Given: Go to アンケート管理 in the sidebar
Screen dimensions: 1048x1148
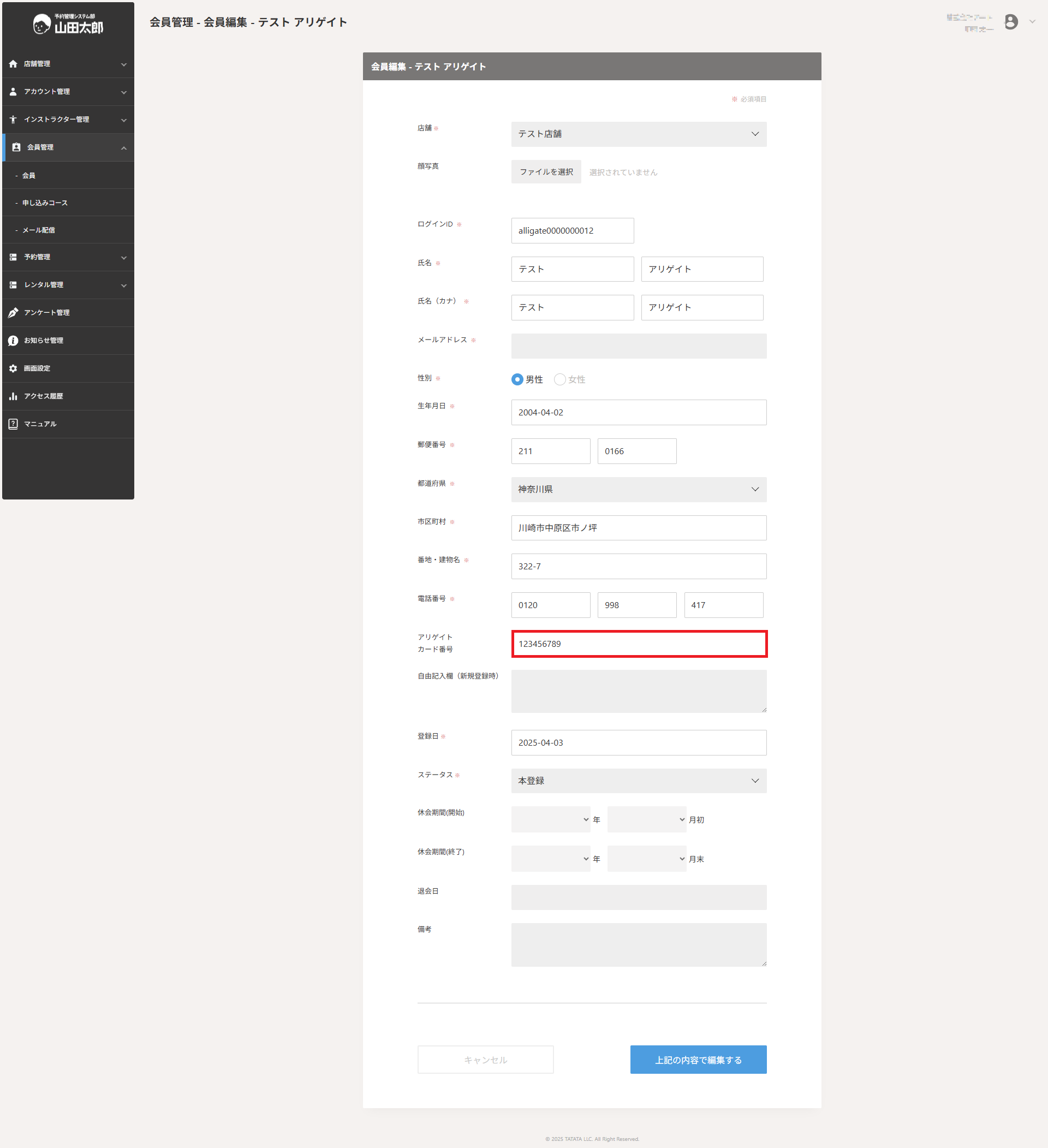Looking at the screenshot, I should pyautogui.click(x=68, y=313).
